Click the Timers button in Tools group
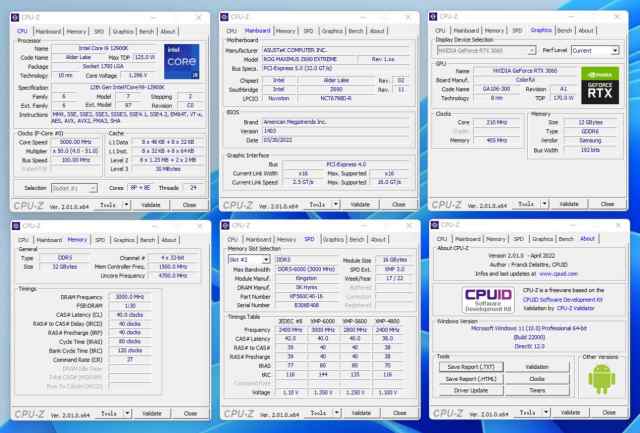 coord(537,391)
